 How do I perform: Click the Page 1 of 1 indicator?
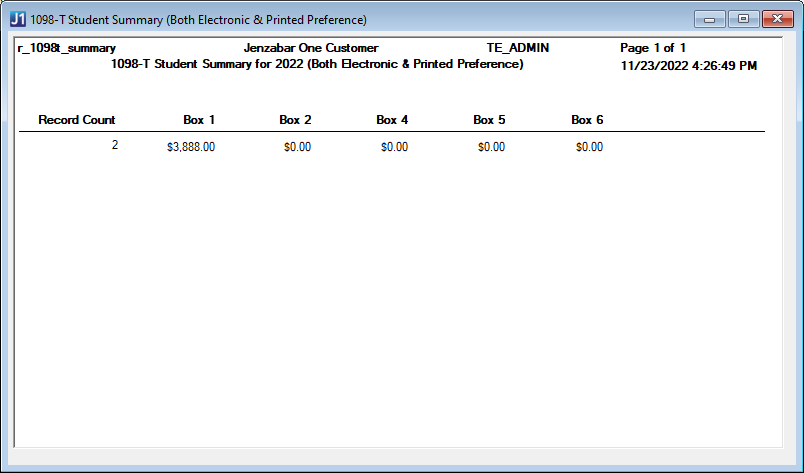[653, 48]
